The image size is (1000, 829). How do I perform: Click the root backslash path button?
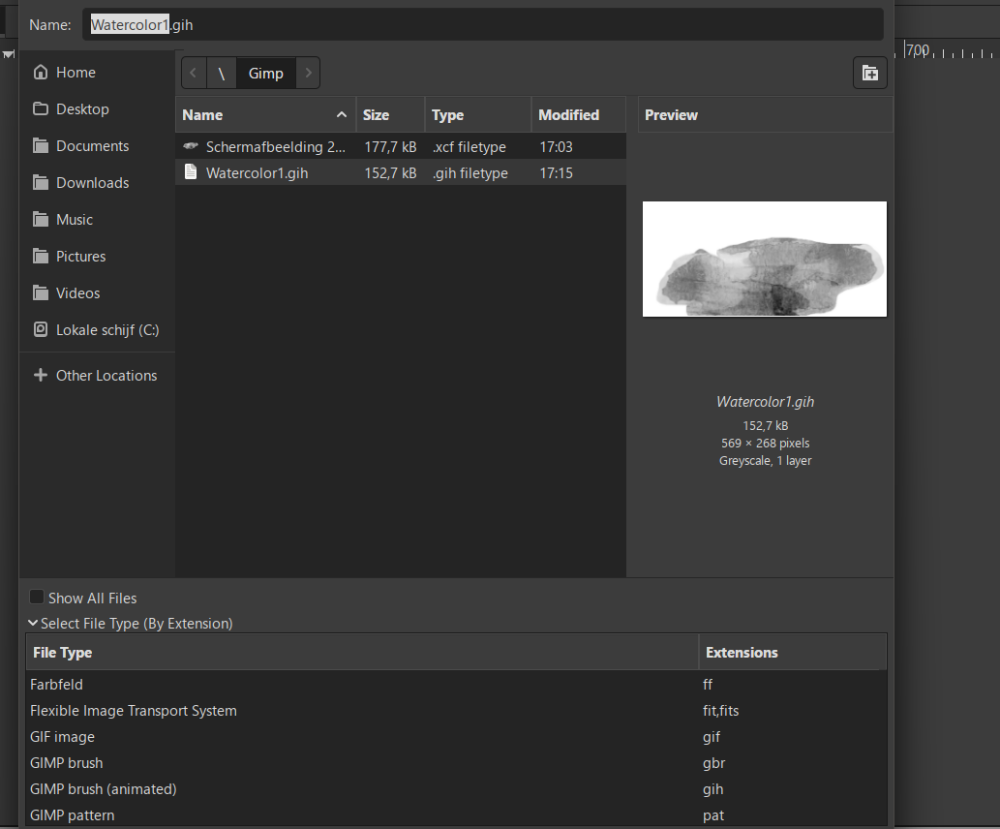(221, 73)
